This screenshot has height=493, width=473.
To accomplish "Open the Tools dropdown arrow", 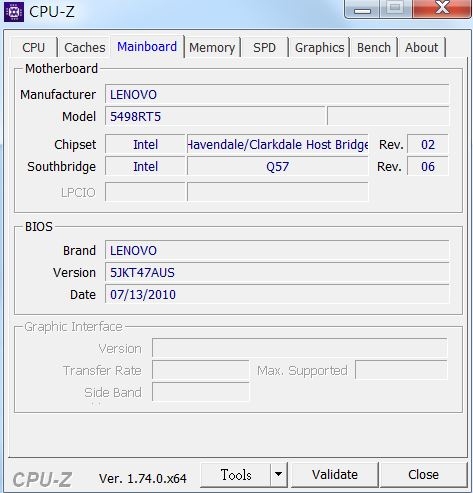I will pyautogui.click(x=279, y=474).
